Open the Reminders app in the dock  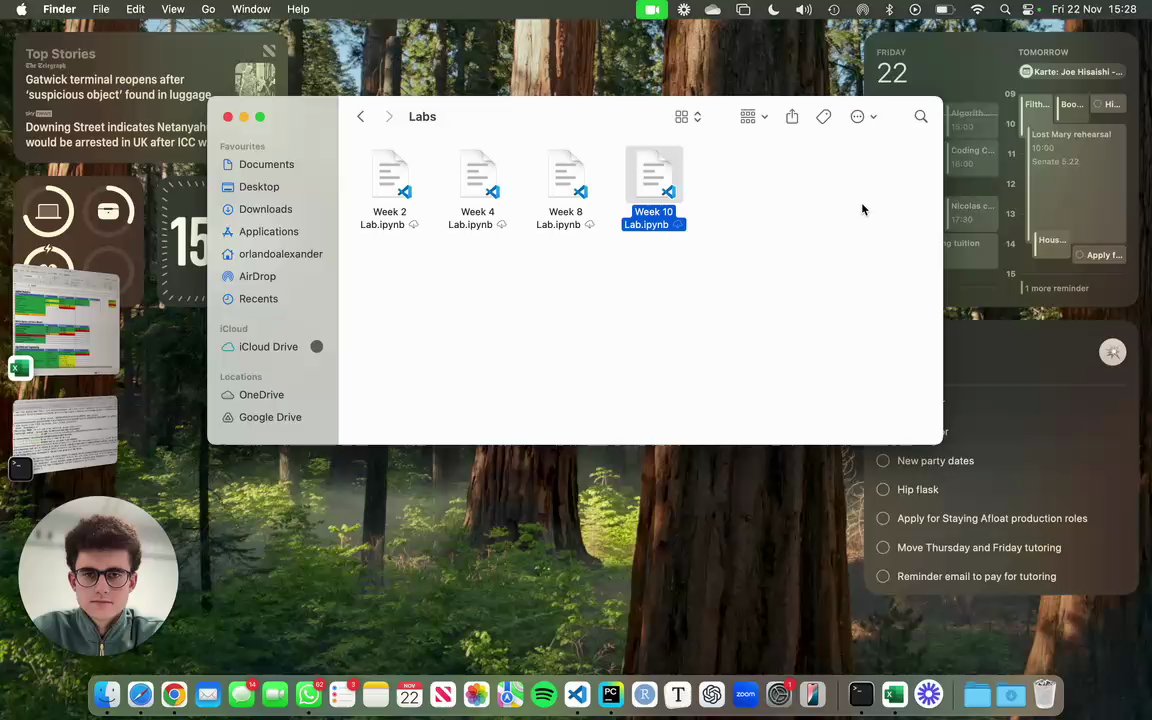[x=342, y=694]
